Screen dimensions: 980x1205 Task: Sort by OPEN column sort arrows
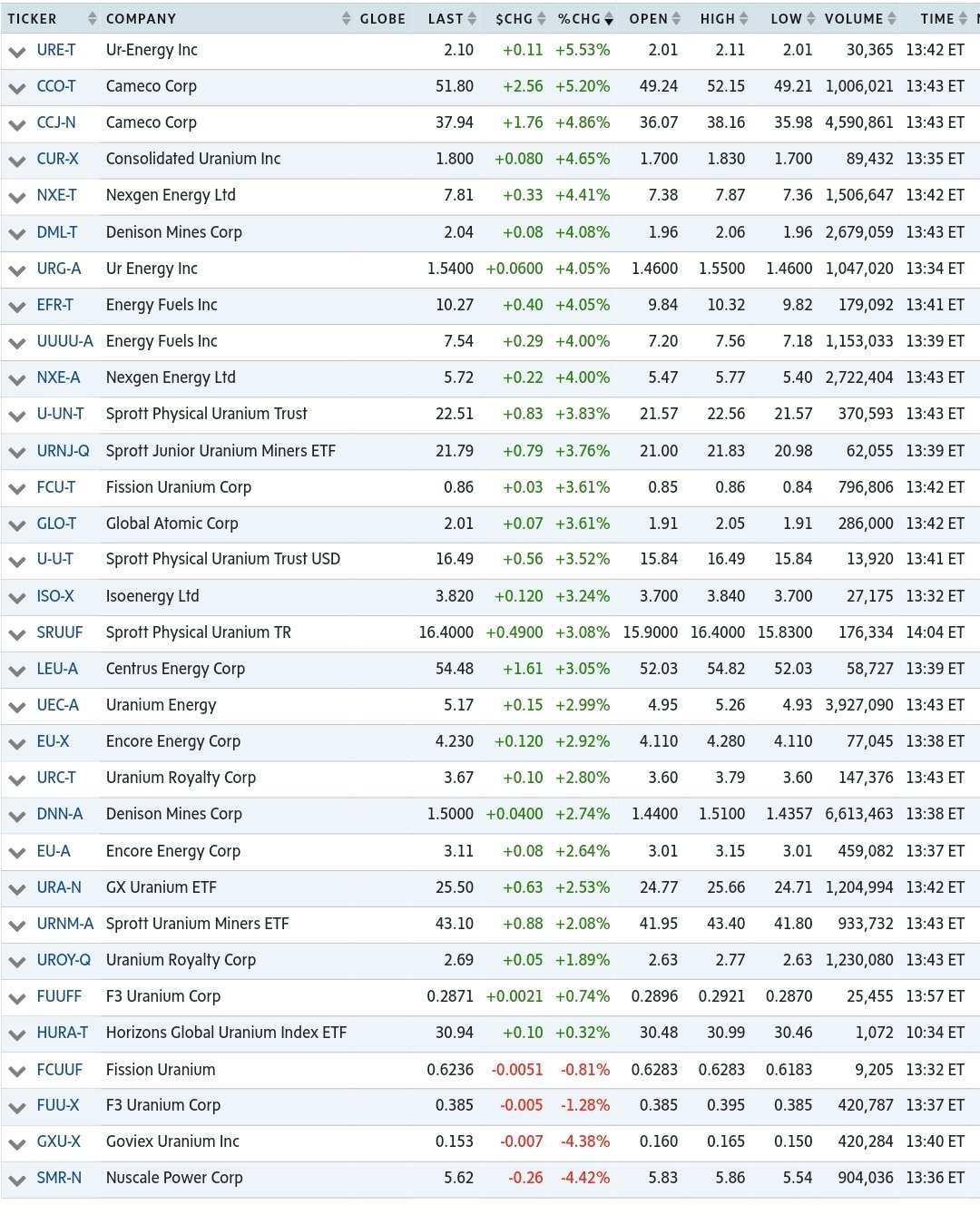tap(676, 19)
